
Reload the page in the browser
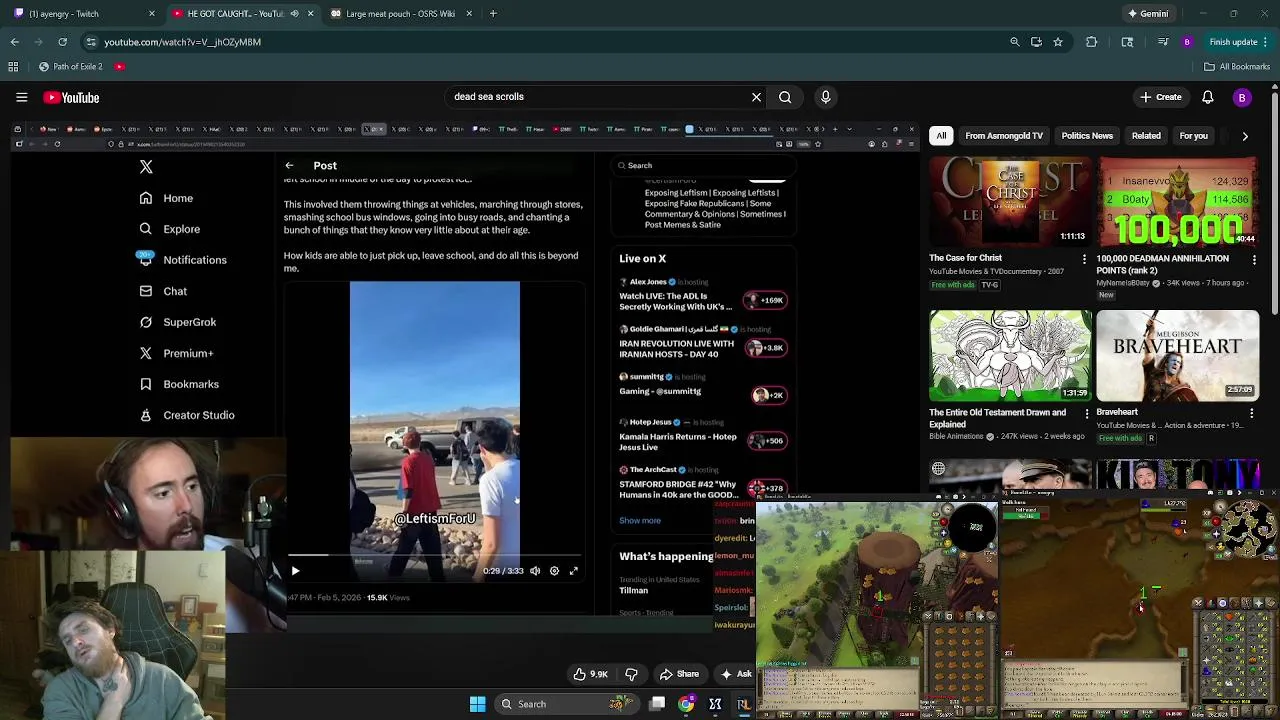(62, 42)
